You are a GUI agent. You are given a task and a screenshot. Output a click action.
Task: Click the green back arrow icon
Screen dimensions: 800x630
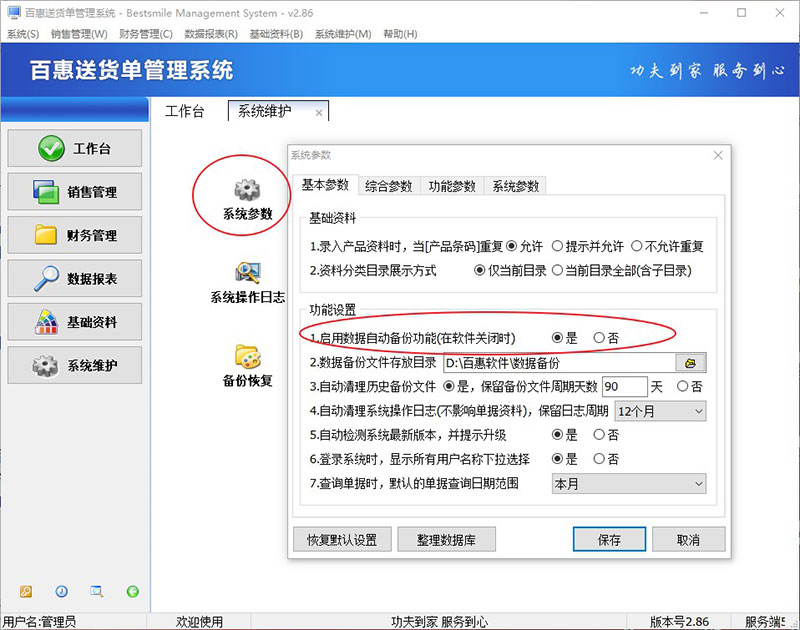click(133, 591)
